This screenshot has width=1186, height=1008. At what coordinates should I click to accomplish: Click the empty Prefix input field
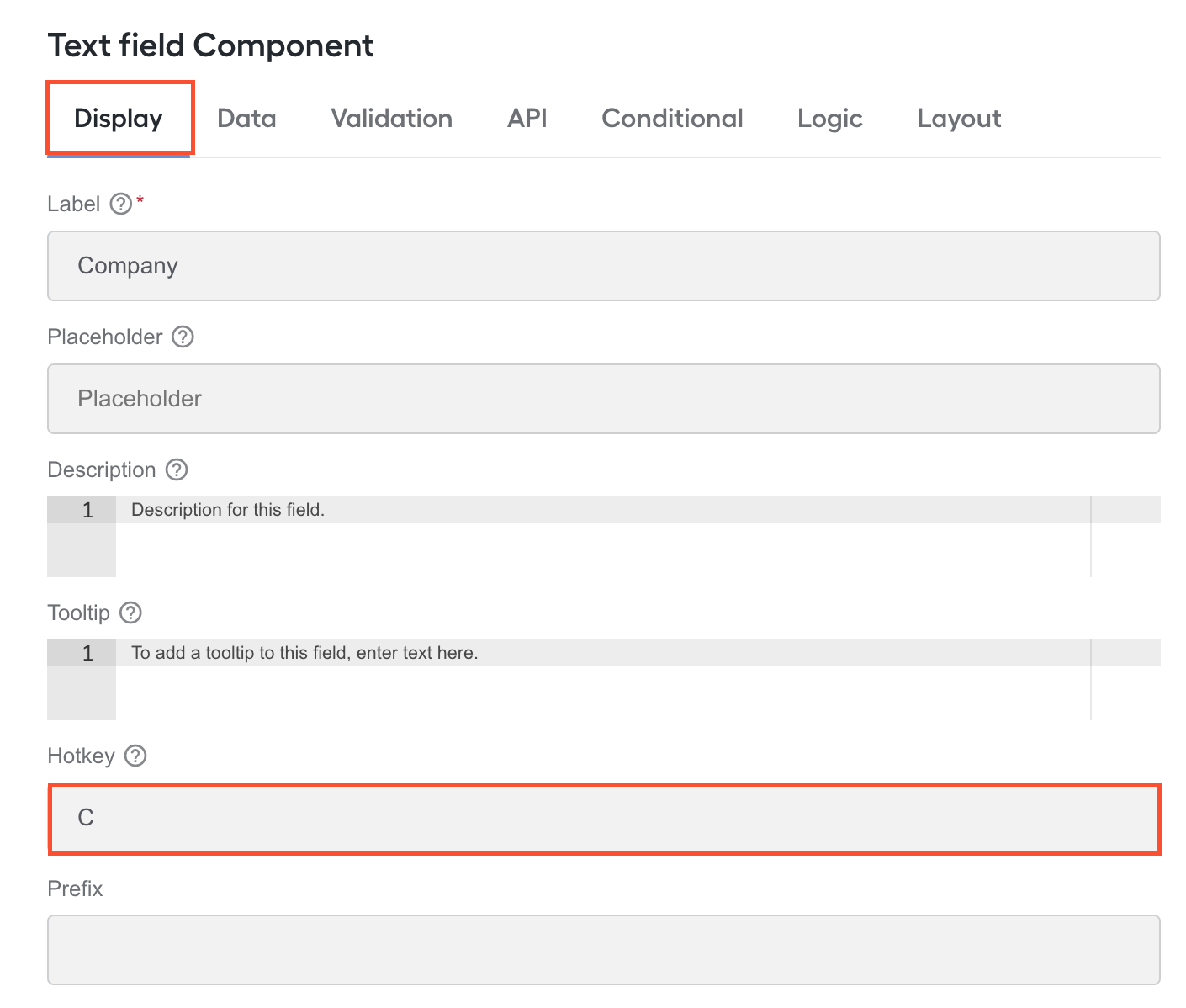point(604,950)
